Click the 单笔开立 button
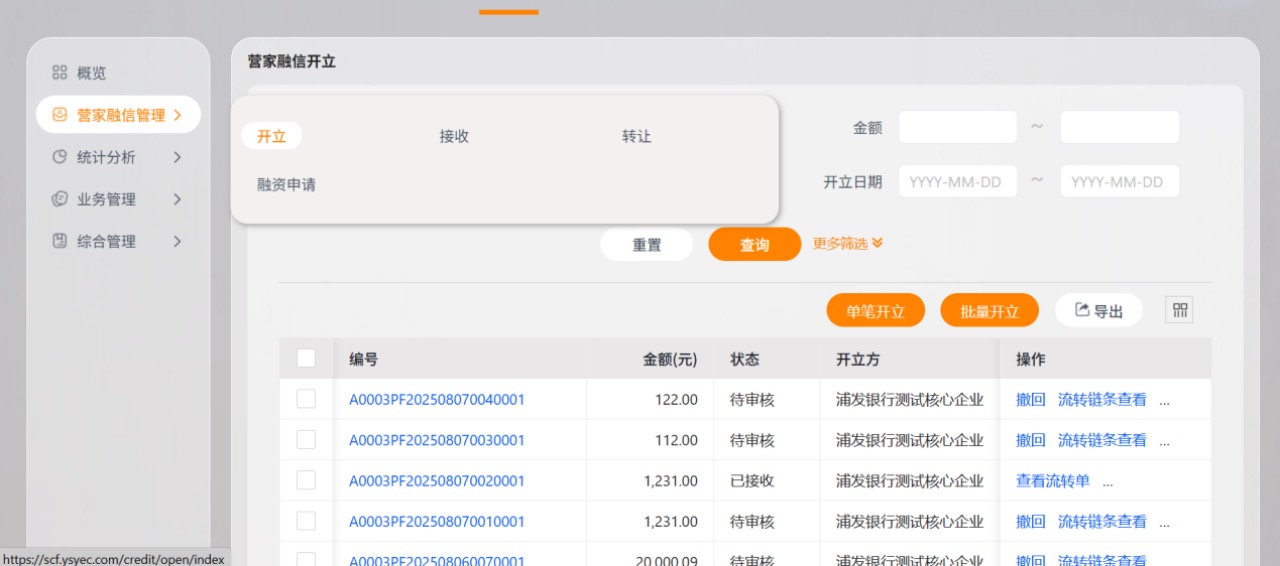 pyautogui.click(x=875, y=311)
